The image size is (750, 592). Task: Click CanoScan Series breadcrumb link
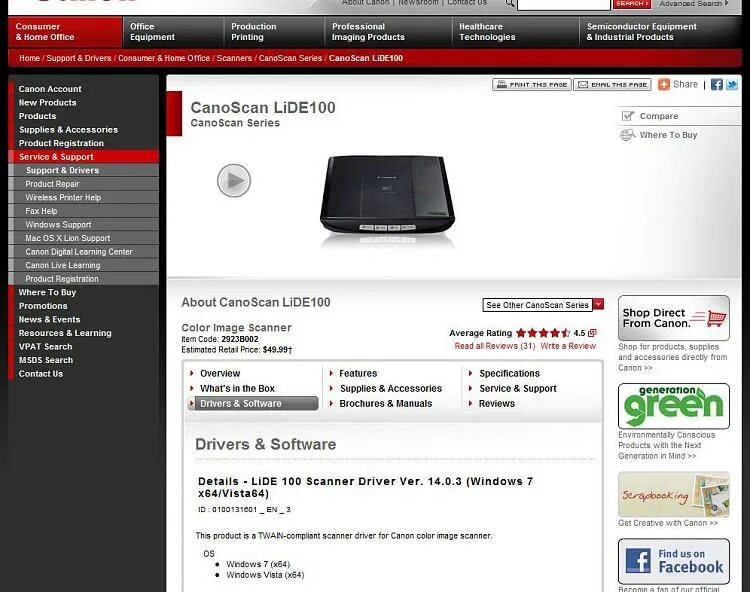(x=290, y=58)
